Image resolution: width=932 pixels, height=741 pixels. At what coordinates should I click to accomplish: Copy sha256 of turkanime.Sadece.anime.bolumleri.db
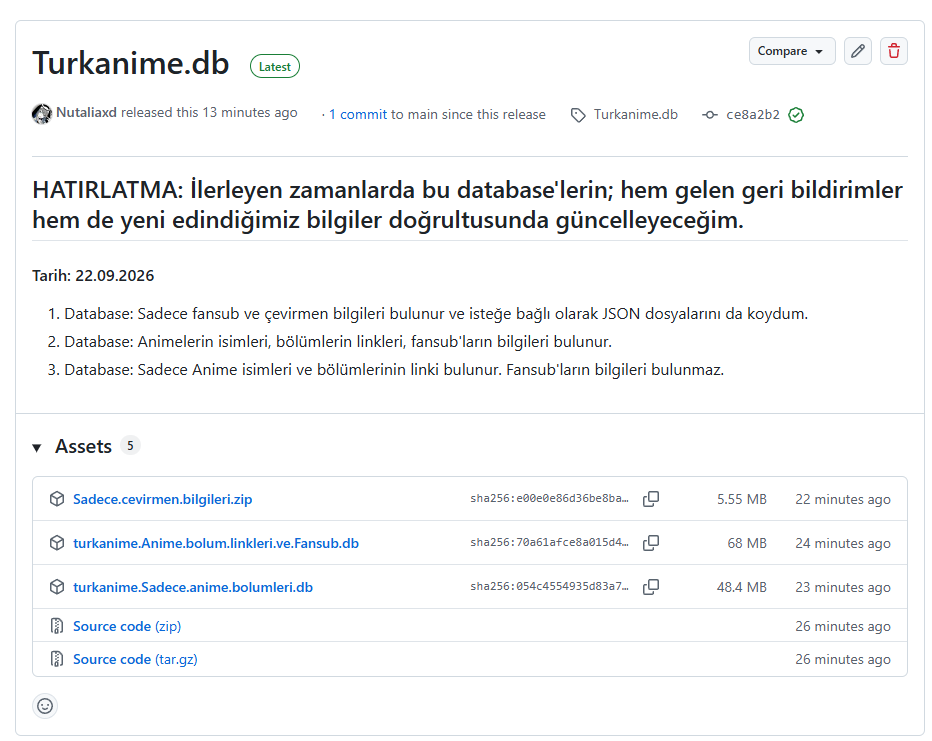[651, 587]
